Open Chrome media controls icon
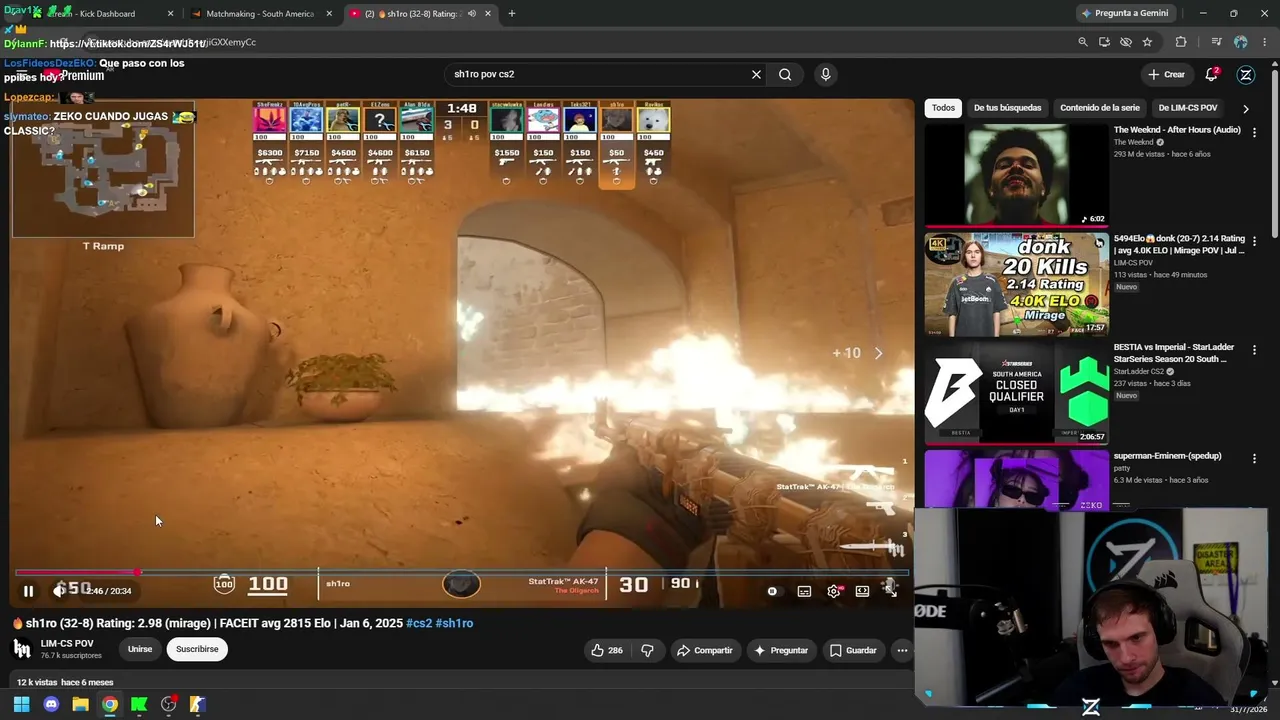 coord(1216,42)
